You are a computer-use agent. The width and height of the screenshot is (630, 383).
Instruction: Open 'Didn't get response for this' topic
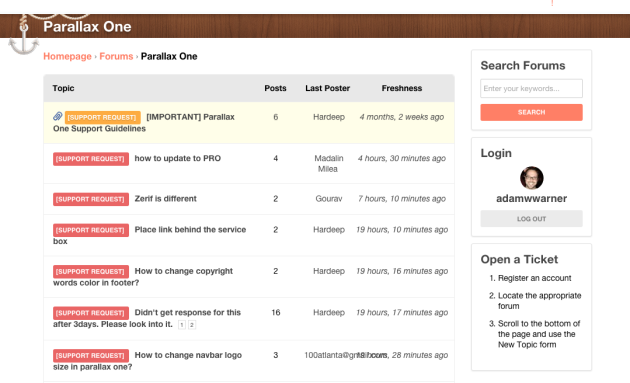pyautogui.click(x=188, y=312)
